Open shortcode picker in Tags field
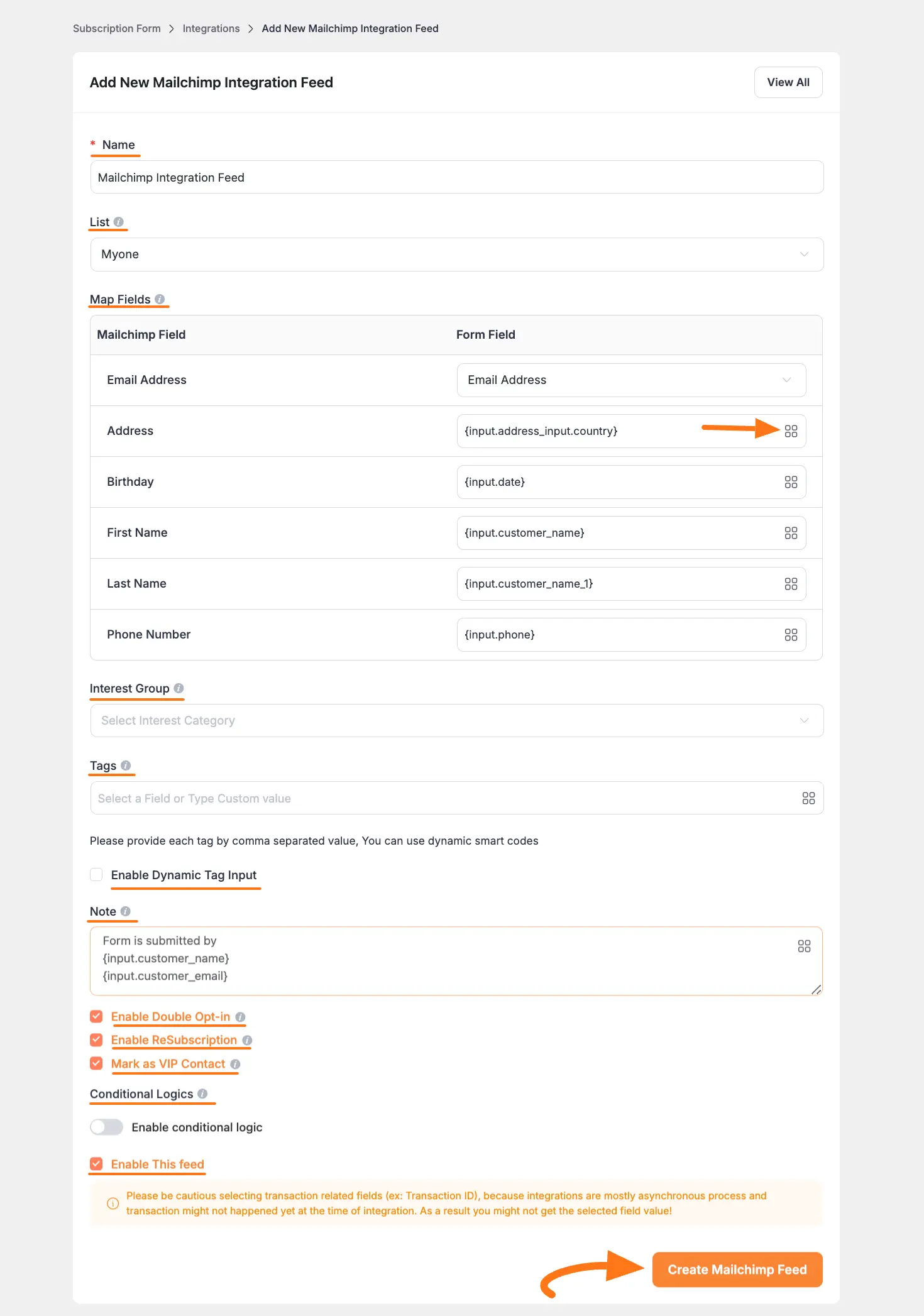This screenshot has width=924, height=1316. 808,798
